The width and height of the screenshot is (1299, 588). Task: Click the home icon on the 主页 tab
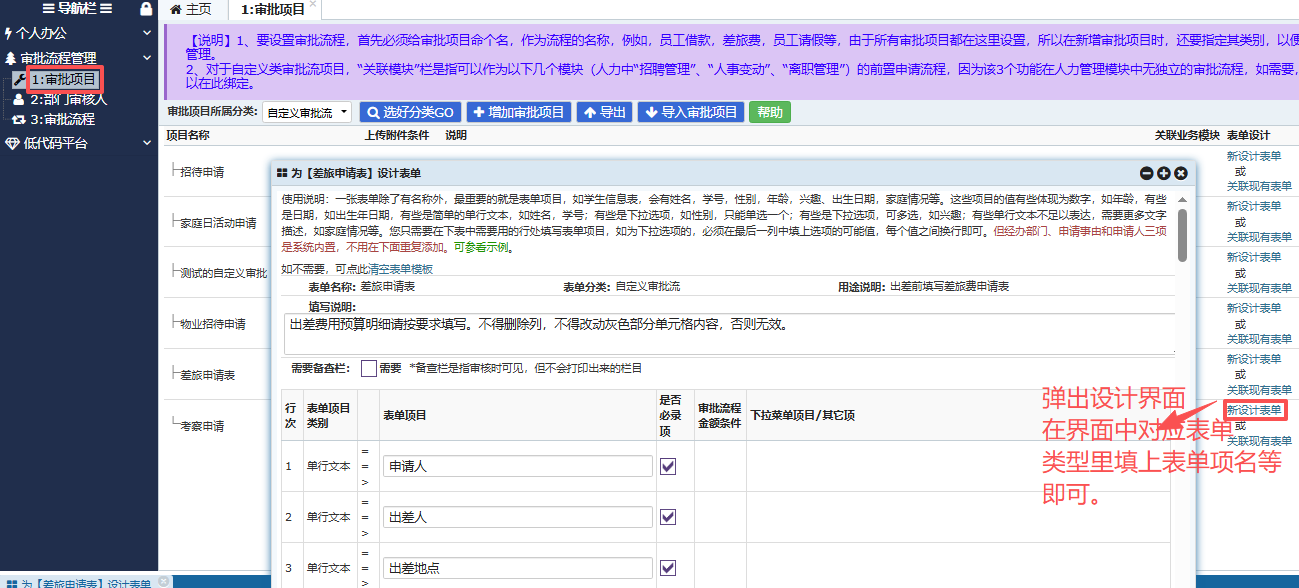click(176, 9)
